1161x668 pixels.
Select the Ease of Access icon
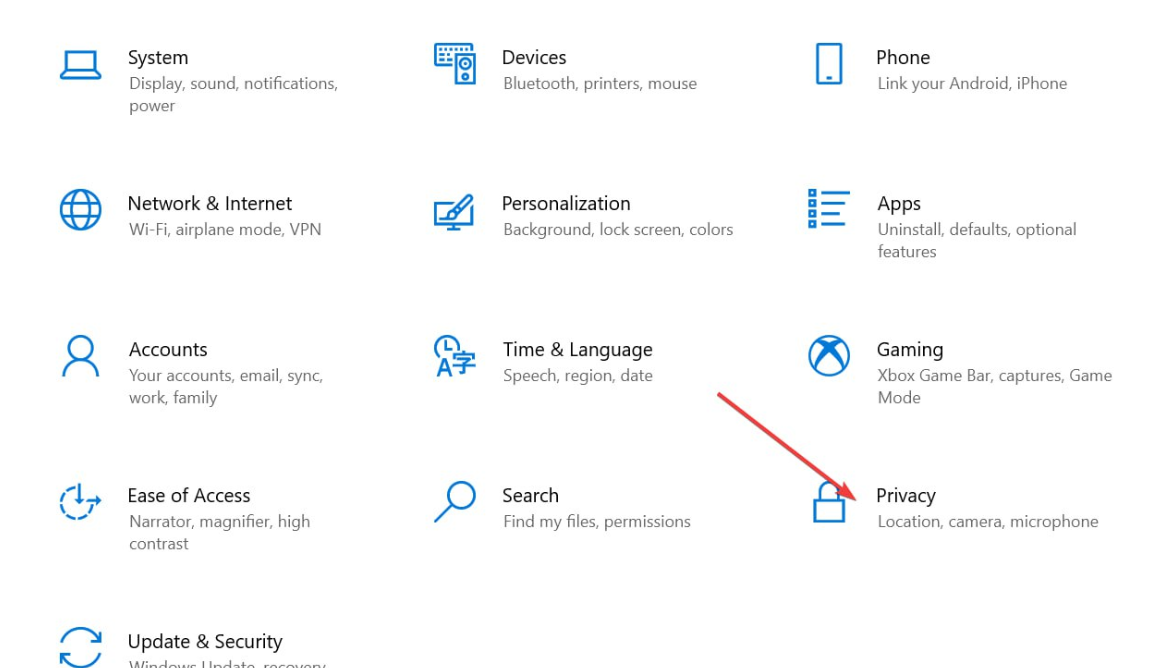tap(80, 503)
